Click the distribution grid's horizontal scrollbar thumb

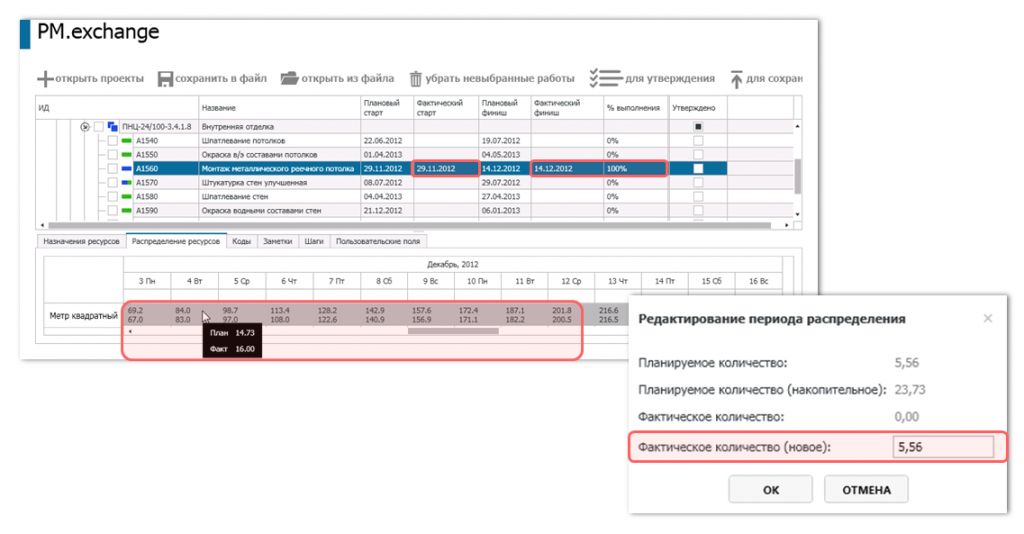tap(453, 331)
